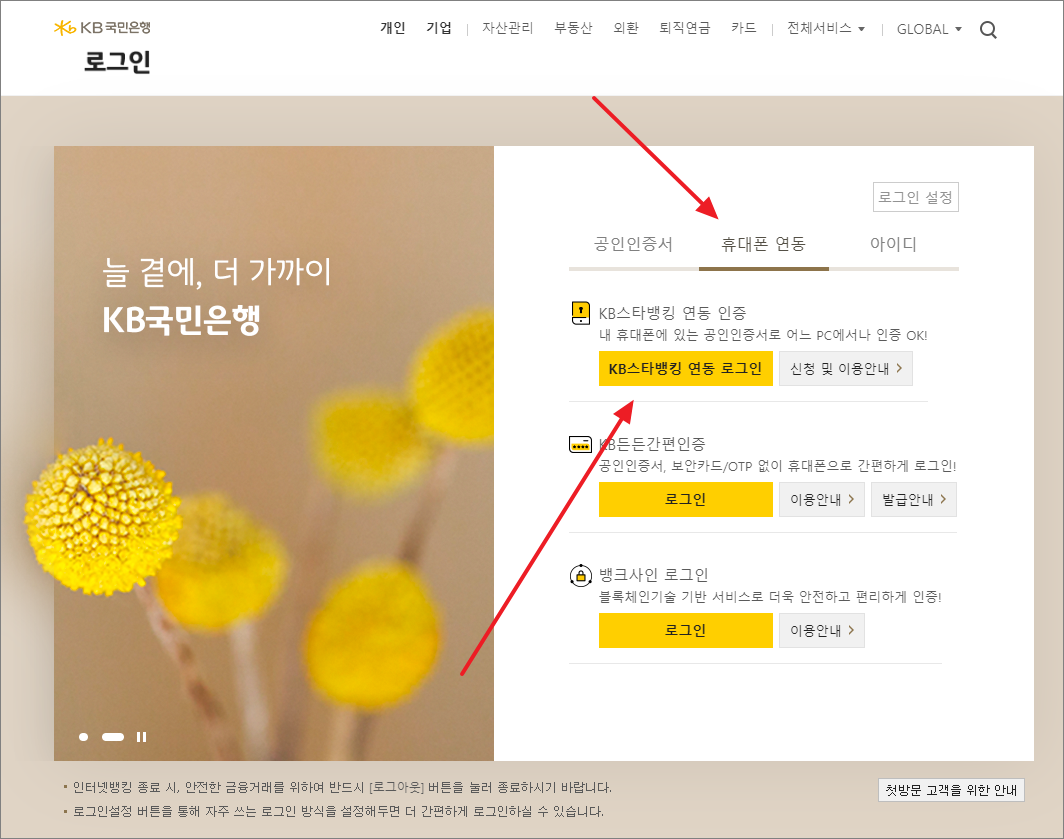Select the second banner slide indicator
1064x839 pixels.
click(113, 737)
